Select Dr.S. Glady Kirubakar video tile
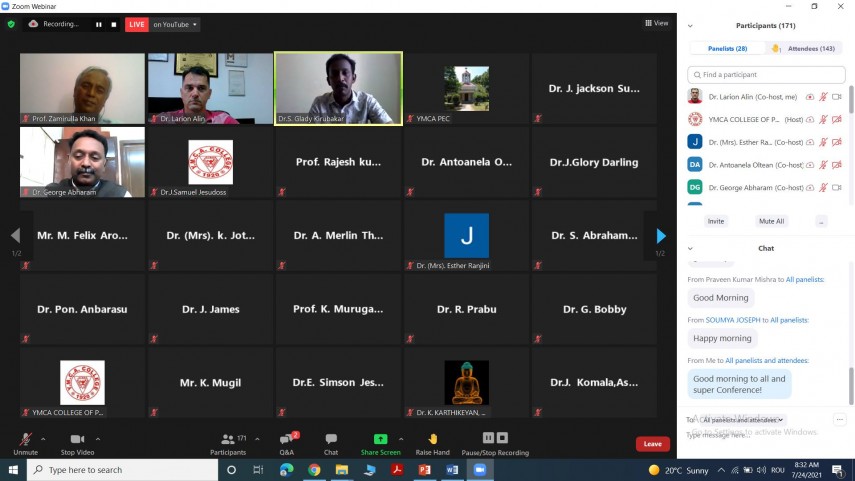 pos(339,88)
